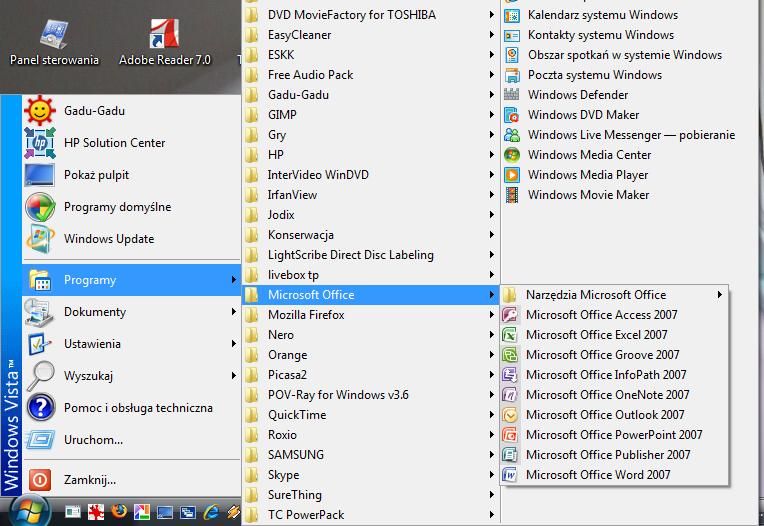This screenshot has height=526, width=764.
Task: Click the Show Desktop quick launch icon
Action: [x=165, y=512]
